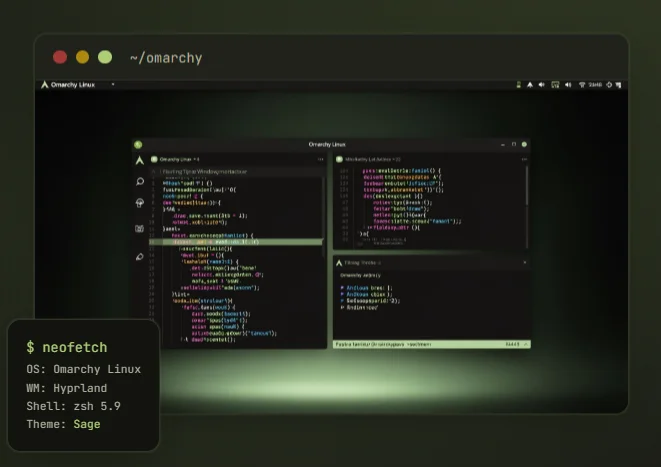
Task: Click the WM: Hyprland line
Action: tap(67, 388)
